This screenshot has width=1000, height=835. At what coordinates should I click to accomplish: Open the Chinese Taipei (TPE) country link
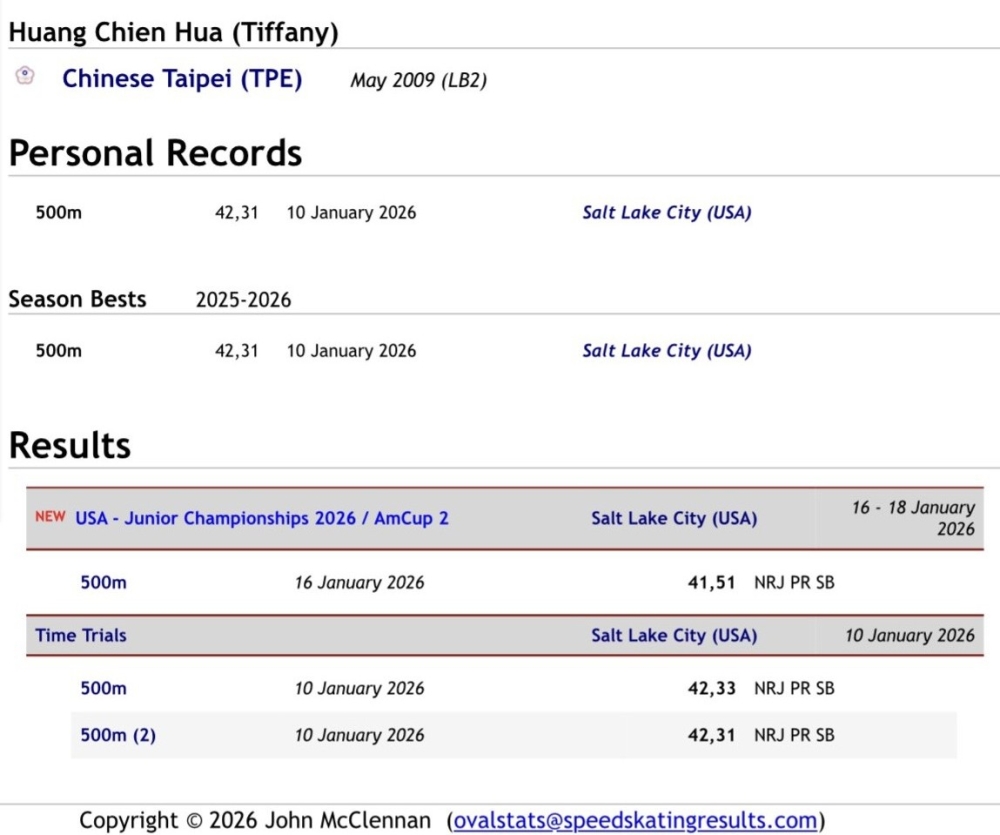coord(182,79)
